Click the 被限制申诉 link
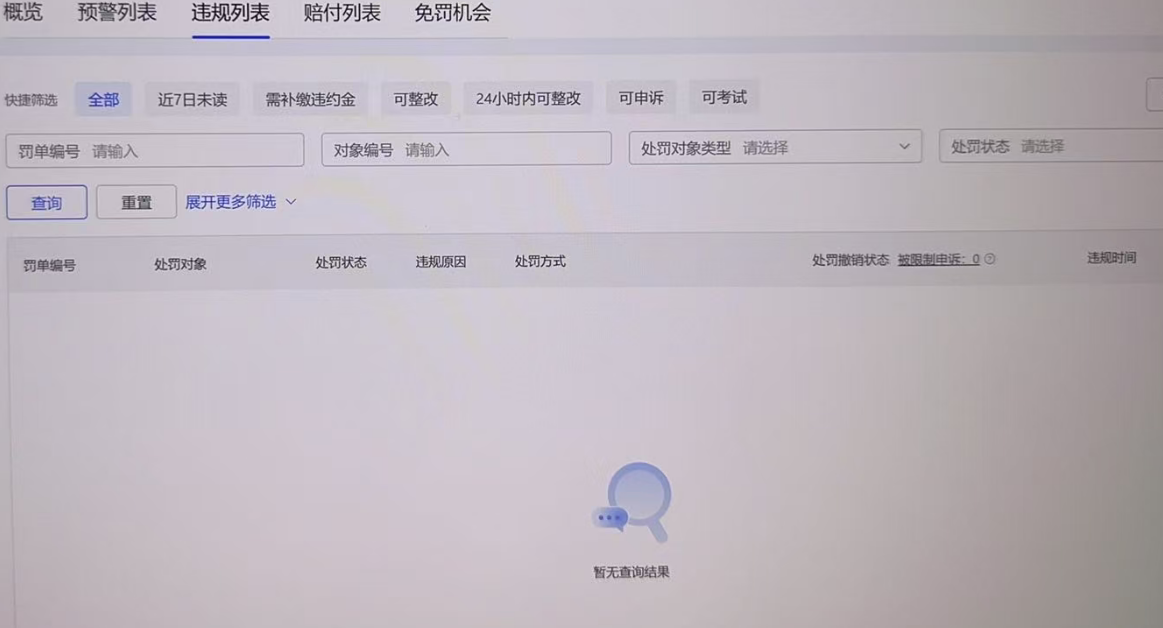This screenshot has height=628, width=1163. (x=937, y=259)
